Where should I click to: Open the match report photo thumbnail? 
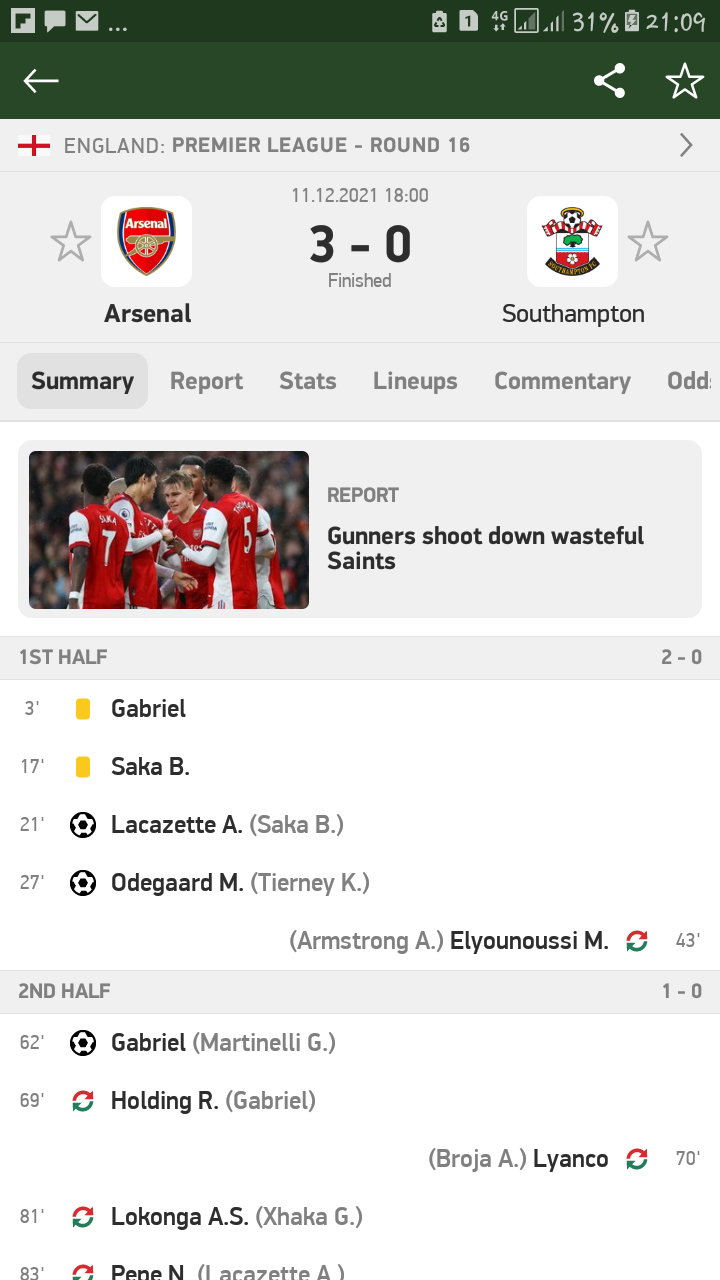(x=169, y=530)
